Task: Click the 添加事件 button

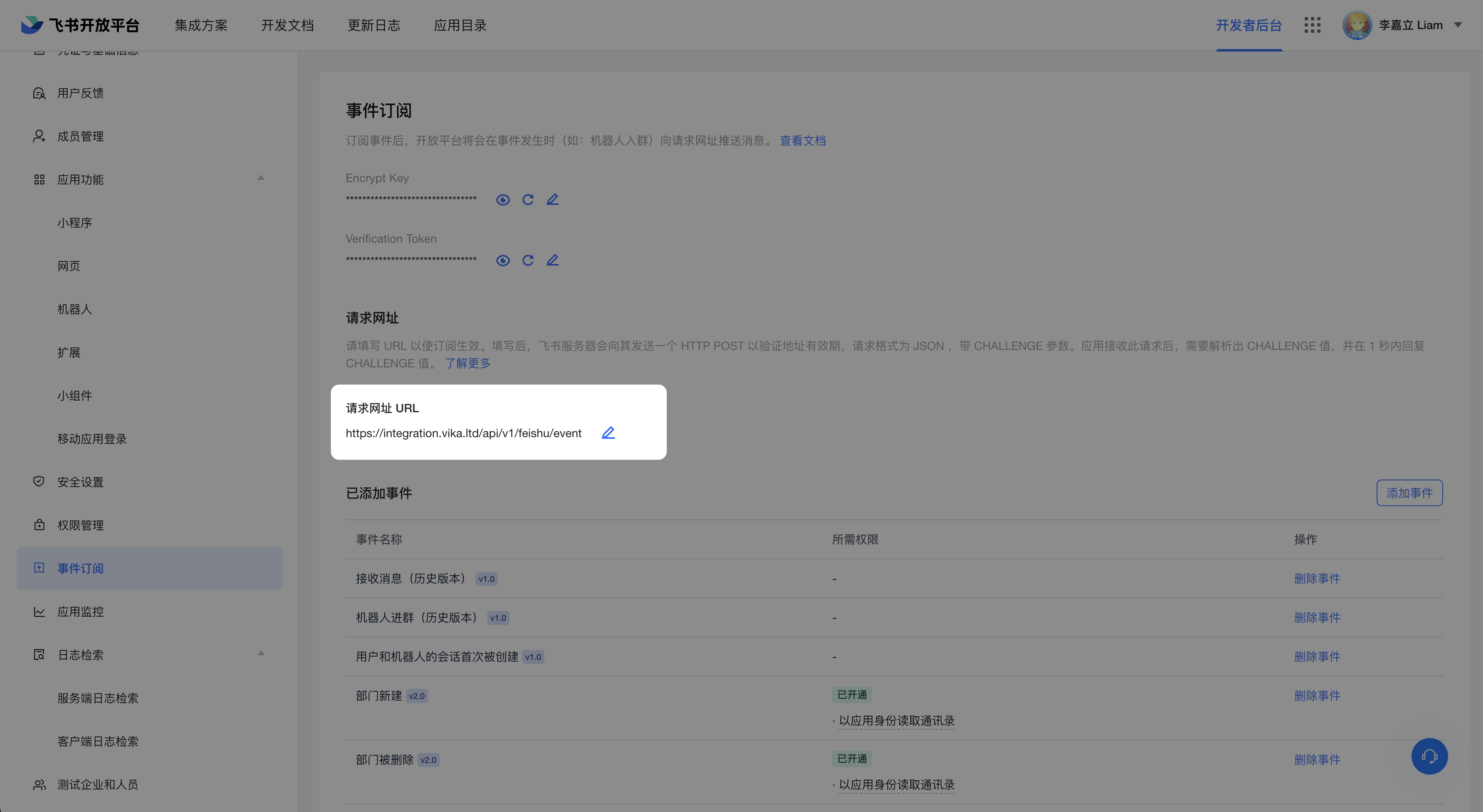Action: click(1409, 492)
